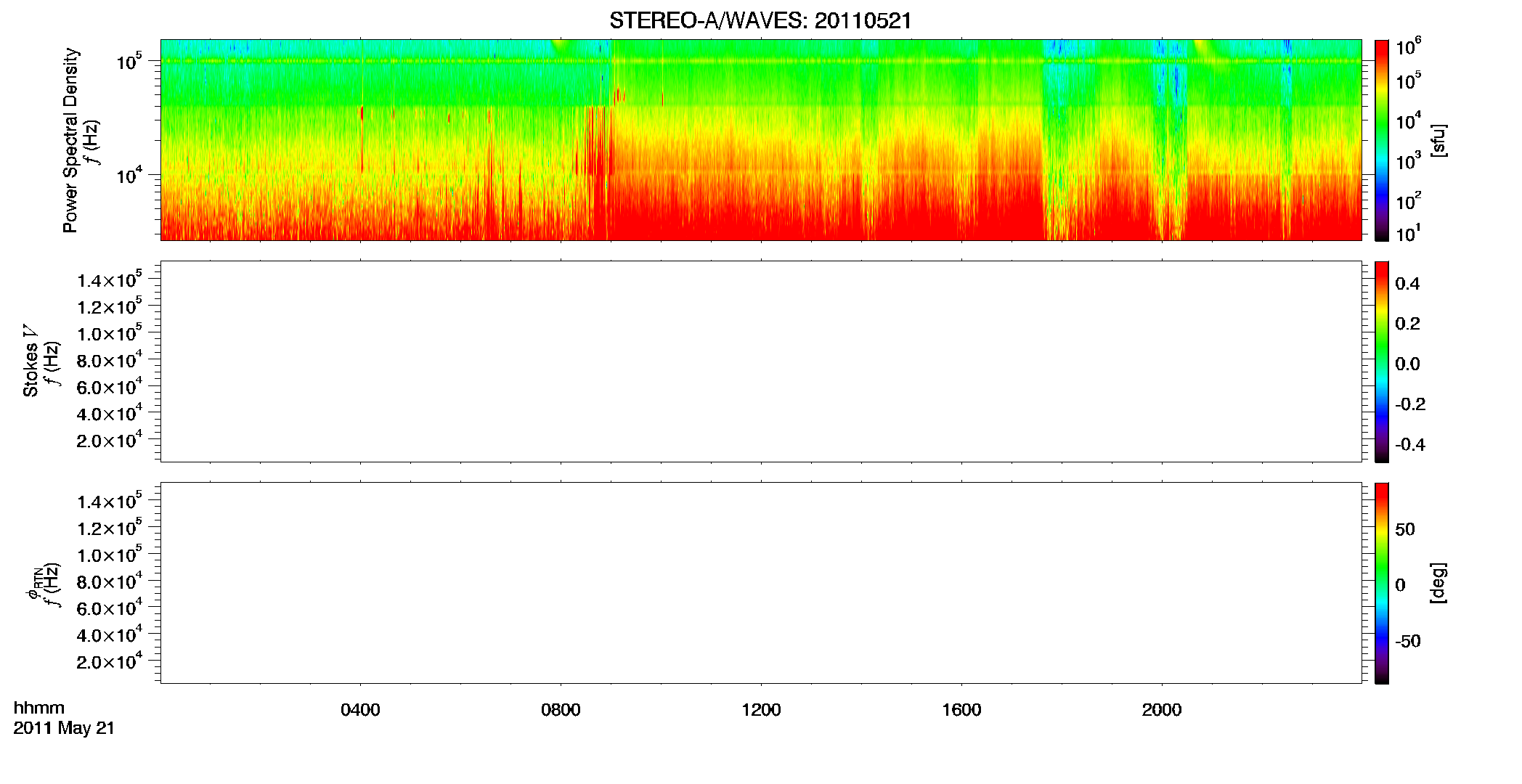1522x784 pixels.
Task: Click the plot title STEREO-A/WAVES: 20110521
Action: pos(760,21)
